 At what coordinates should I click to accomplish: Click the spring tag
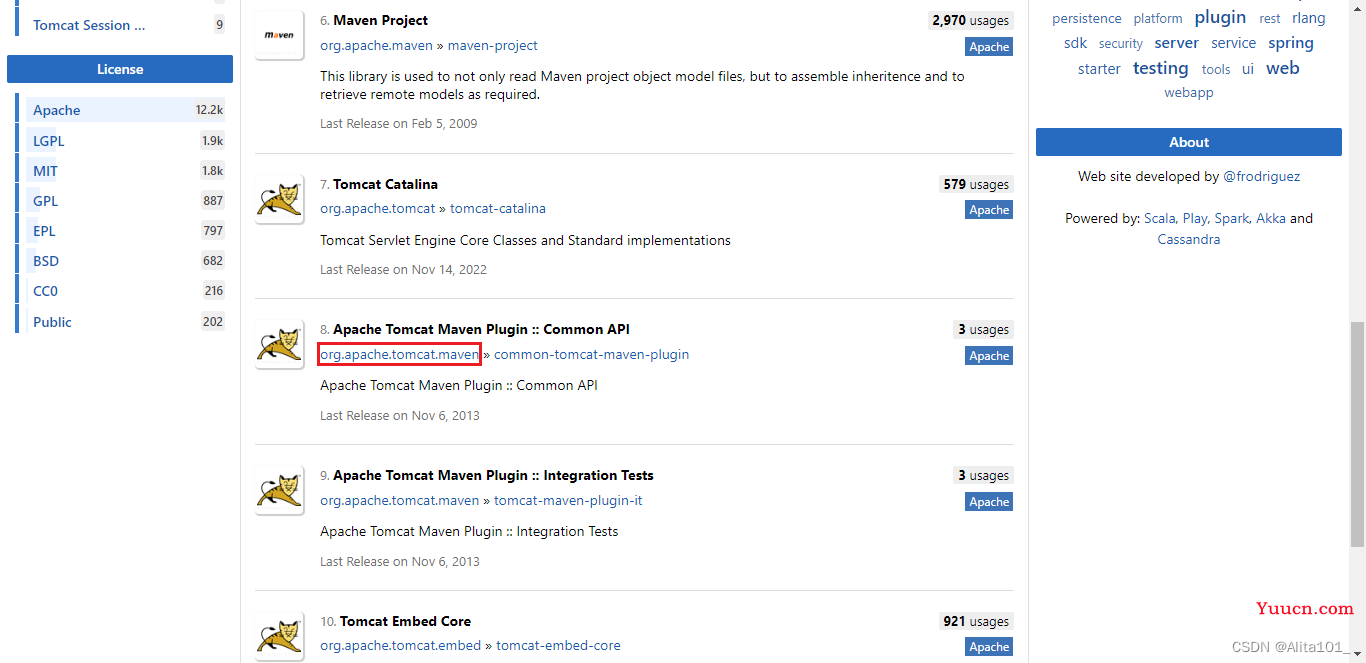point(1291,43)
